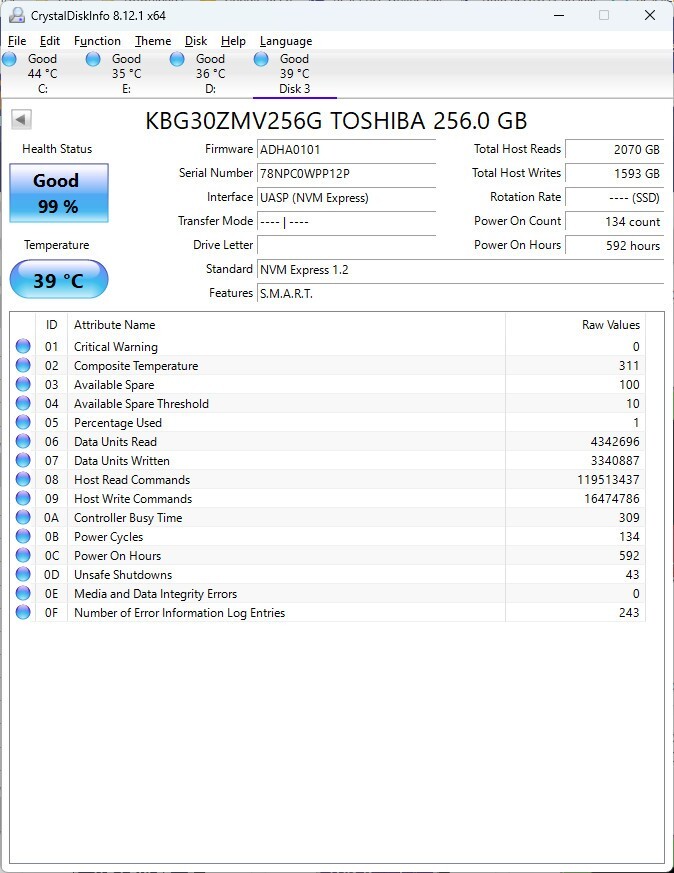
Task: Click the Rotation Rate field ---- (SSD)
Action: 614,198
